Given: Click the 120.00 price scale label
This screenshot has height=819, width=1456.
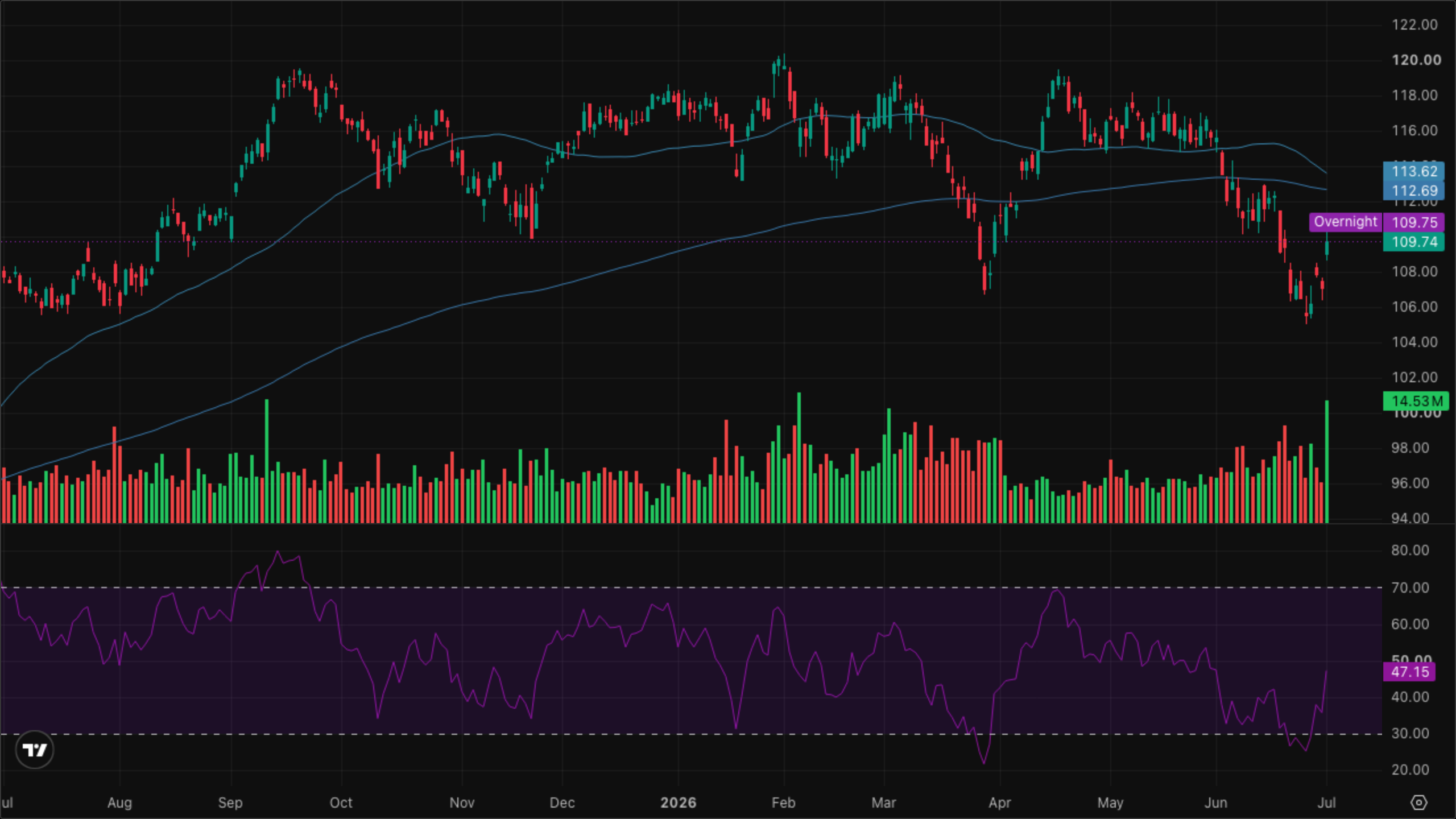Looking at the screenshot, I should point(1416,60).
